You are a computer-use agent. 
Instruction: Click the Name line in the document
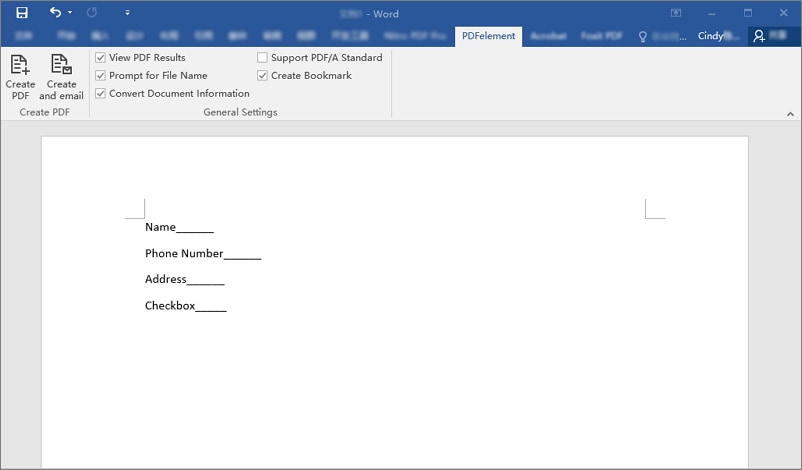point(180,227)
